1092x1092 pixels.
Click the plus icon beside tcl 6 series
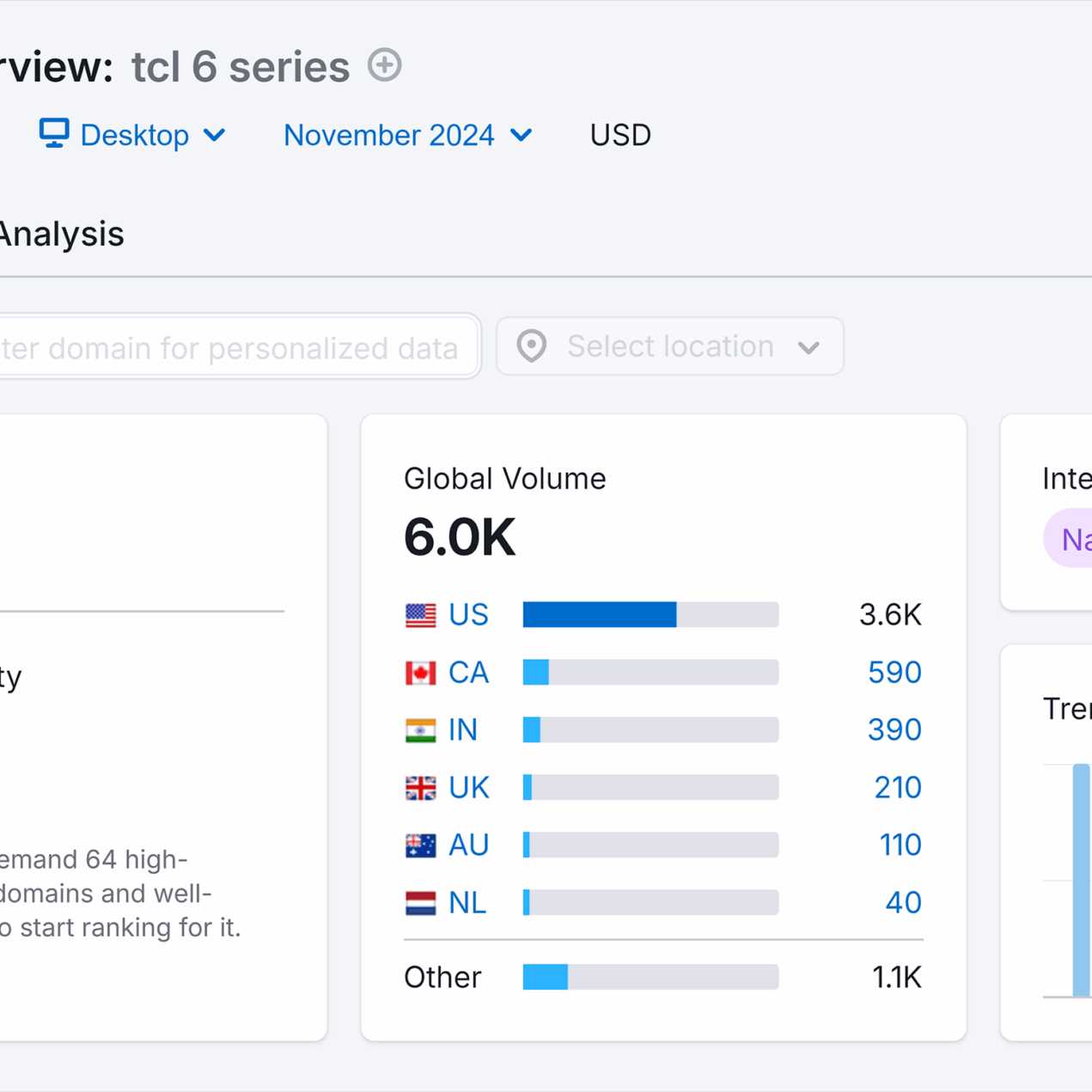(x=384, y=65)
